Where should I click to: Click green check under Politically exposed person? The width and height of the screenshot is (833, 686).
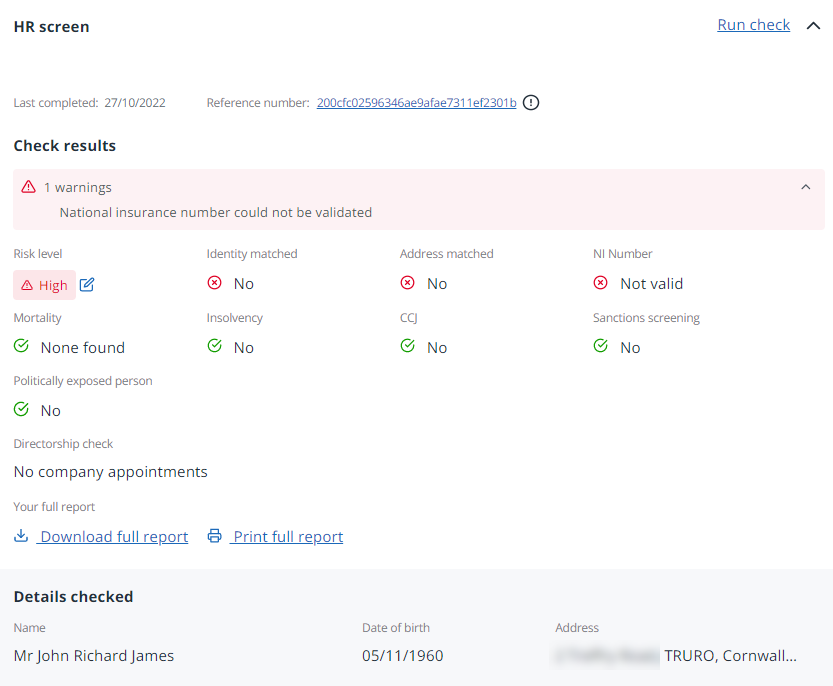(x=21, y=409)
